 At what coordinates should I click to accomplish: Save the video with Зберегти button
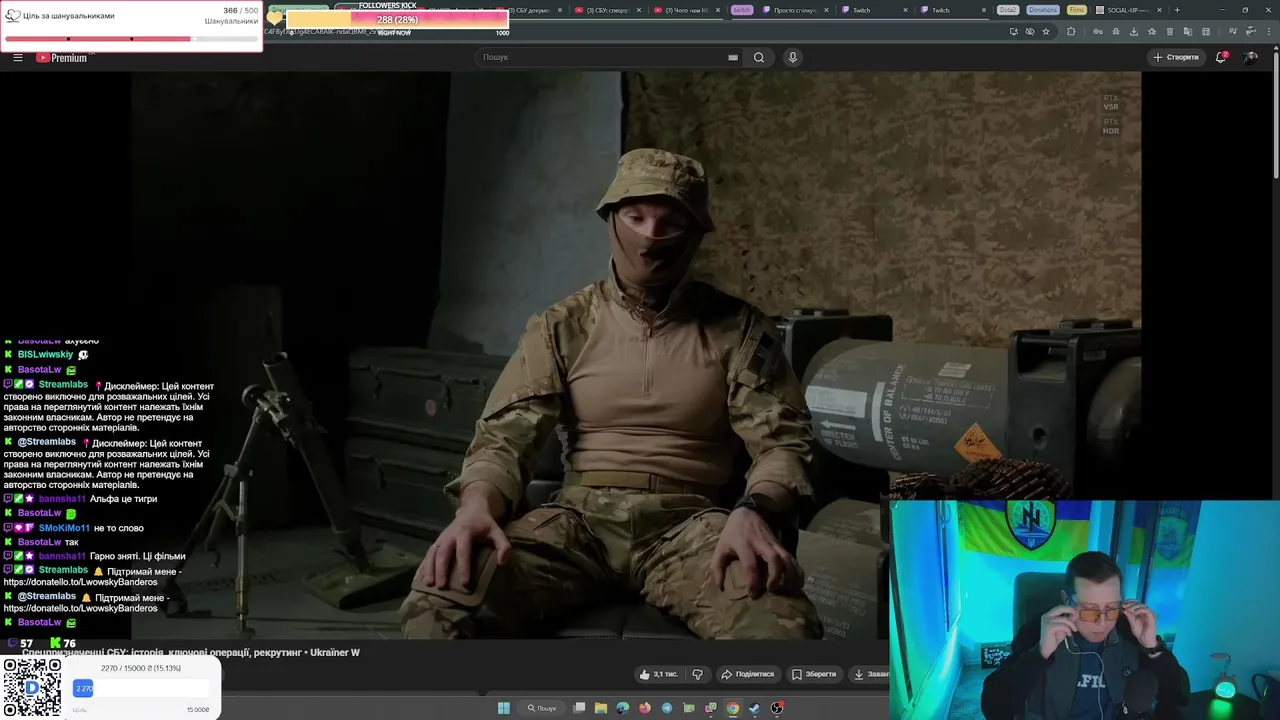click(x=814, y=674)
